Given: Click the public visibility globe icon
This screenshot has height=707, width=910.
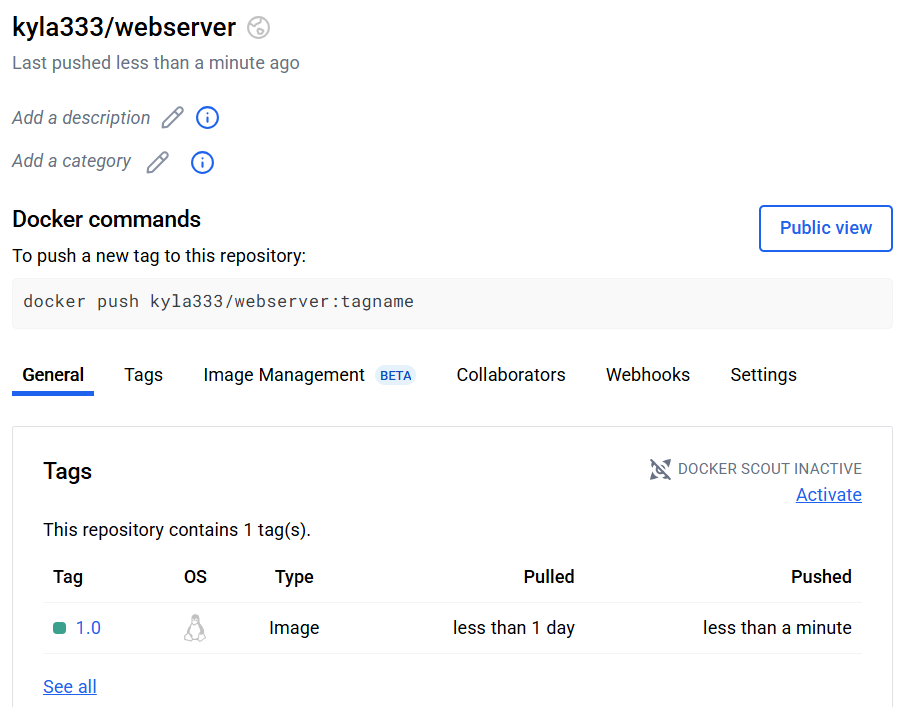Looking at the screenshot, I should pyautogui.click(x=258, y=27).
